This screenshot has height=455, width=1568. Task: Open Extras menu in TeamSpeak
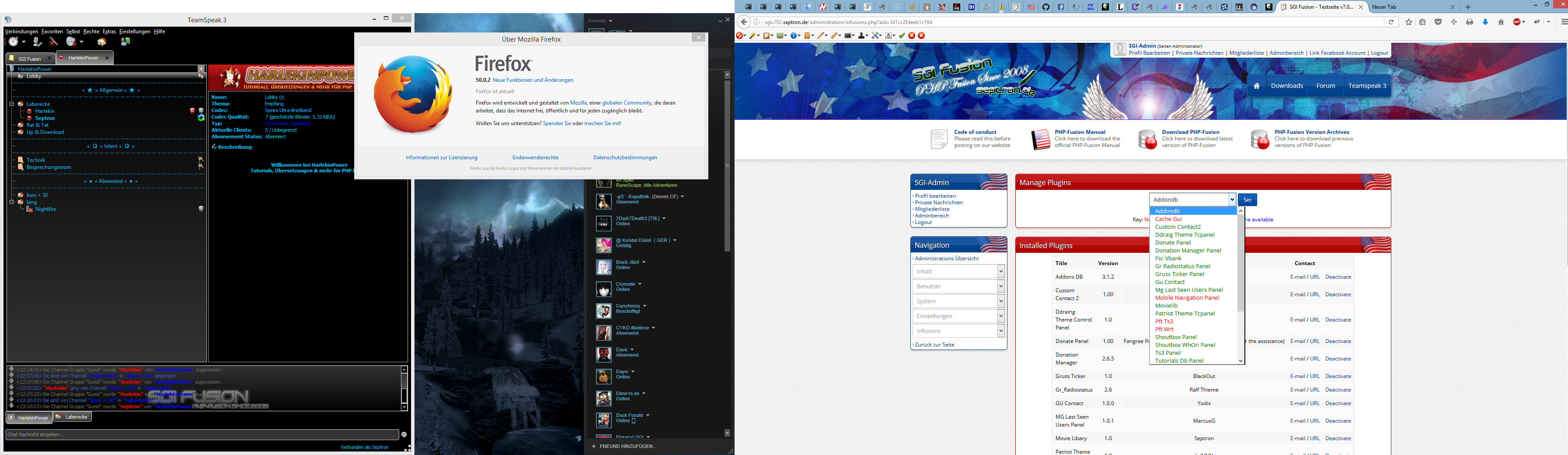coord(109,31)
